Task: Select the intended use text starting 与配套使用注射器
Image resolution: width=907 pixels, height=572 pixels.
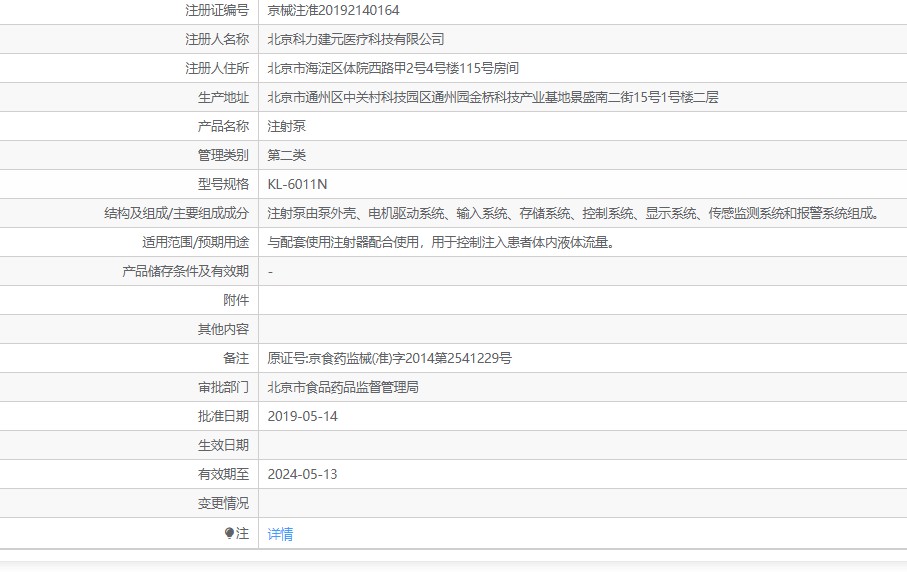Action: click(x=441, y=242)
